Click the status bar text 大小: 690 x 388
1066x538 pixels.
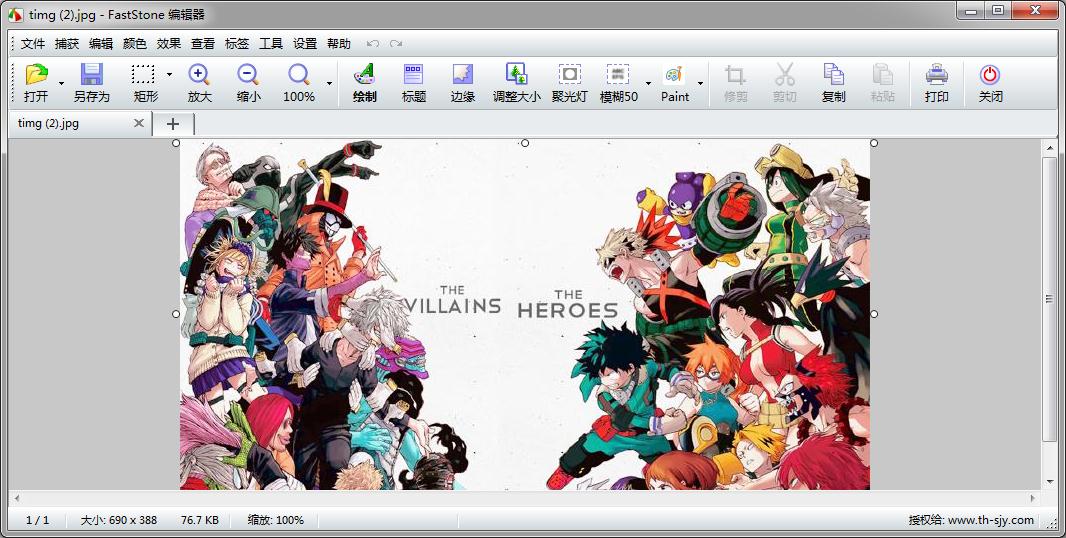point(119,520)
